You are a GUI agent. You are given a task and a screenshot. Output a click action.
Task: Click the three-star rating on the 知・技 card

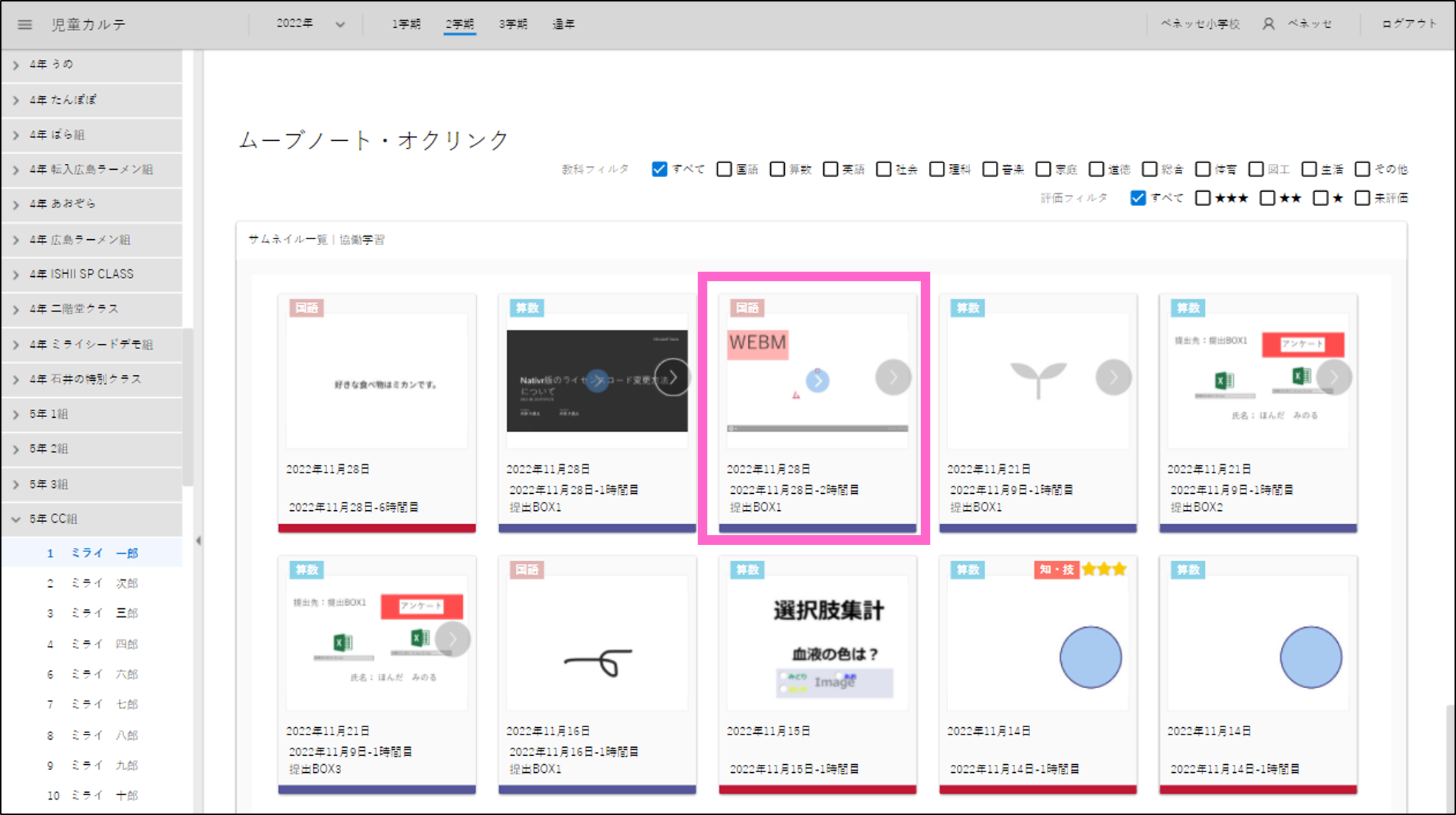click(1104, 569)
